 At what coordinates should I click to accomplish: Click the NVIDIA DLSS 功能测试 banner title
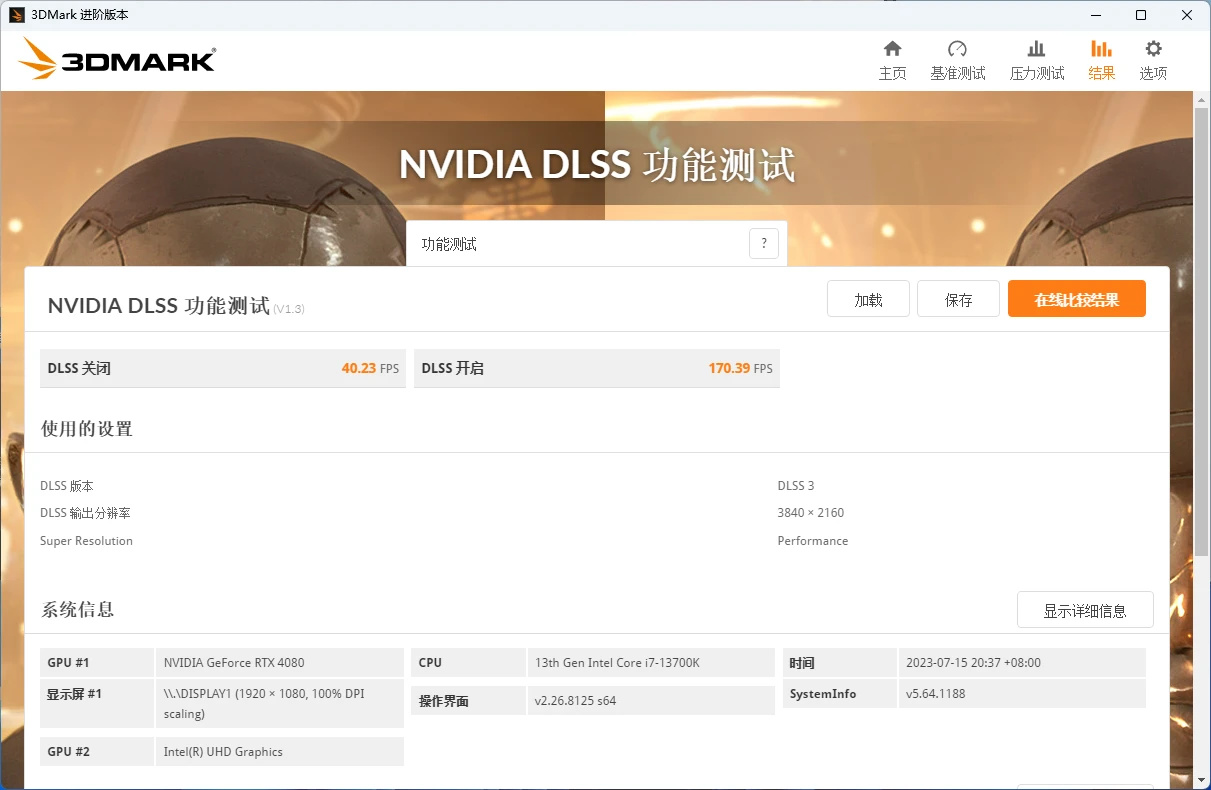[x=597, y=164]
